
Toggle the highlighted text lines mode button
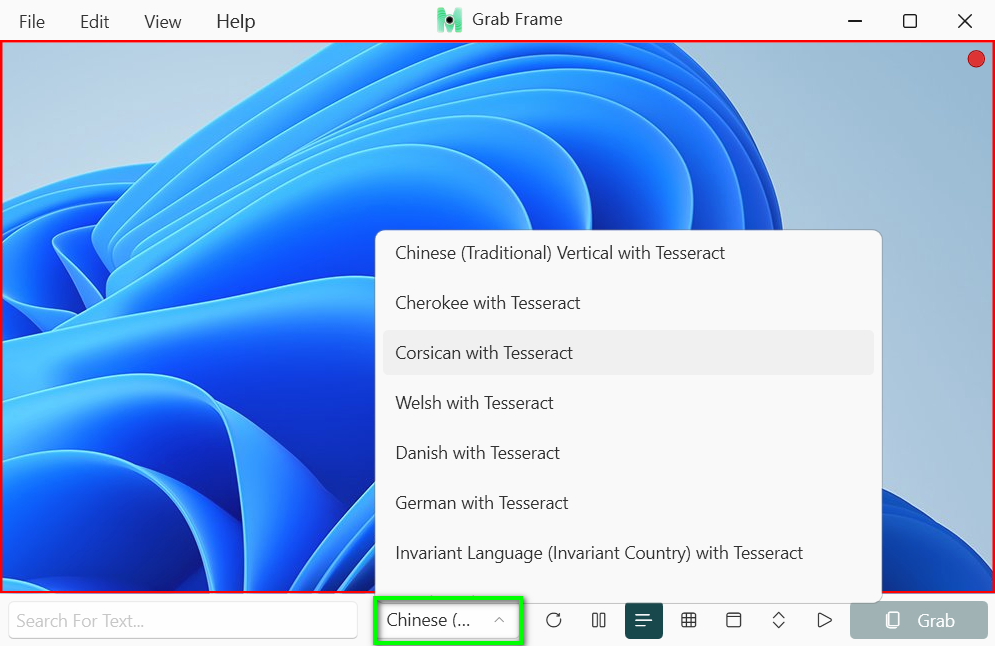(644, 620)
